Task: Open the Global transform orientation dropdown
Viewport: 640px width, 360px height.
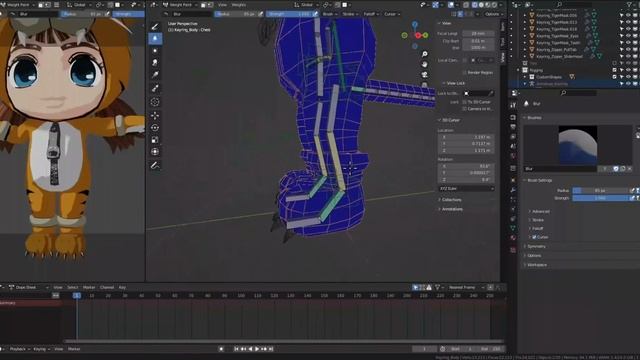Action: [x=307, y=5]
